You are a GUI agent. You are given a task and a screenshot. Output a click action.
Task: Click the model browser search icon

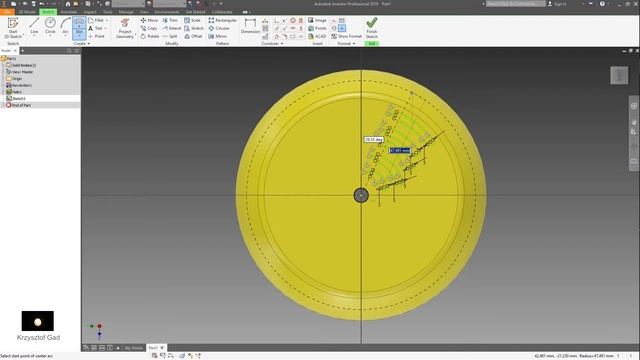coord(69,51)
